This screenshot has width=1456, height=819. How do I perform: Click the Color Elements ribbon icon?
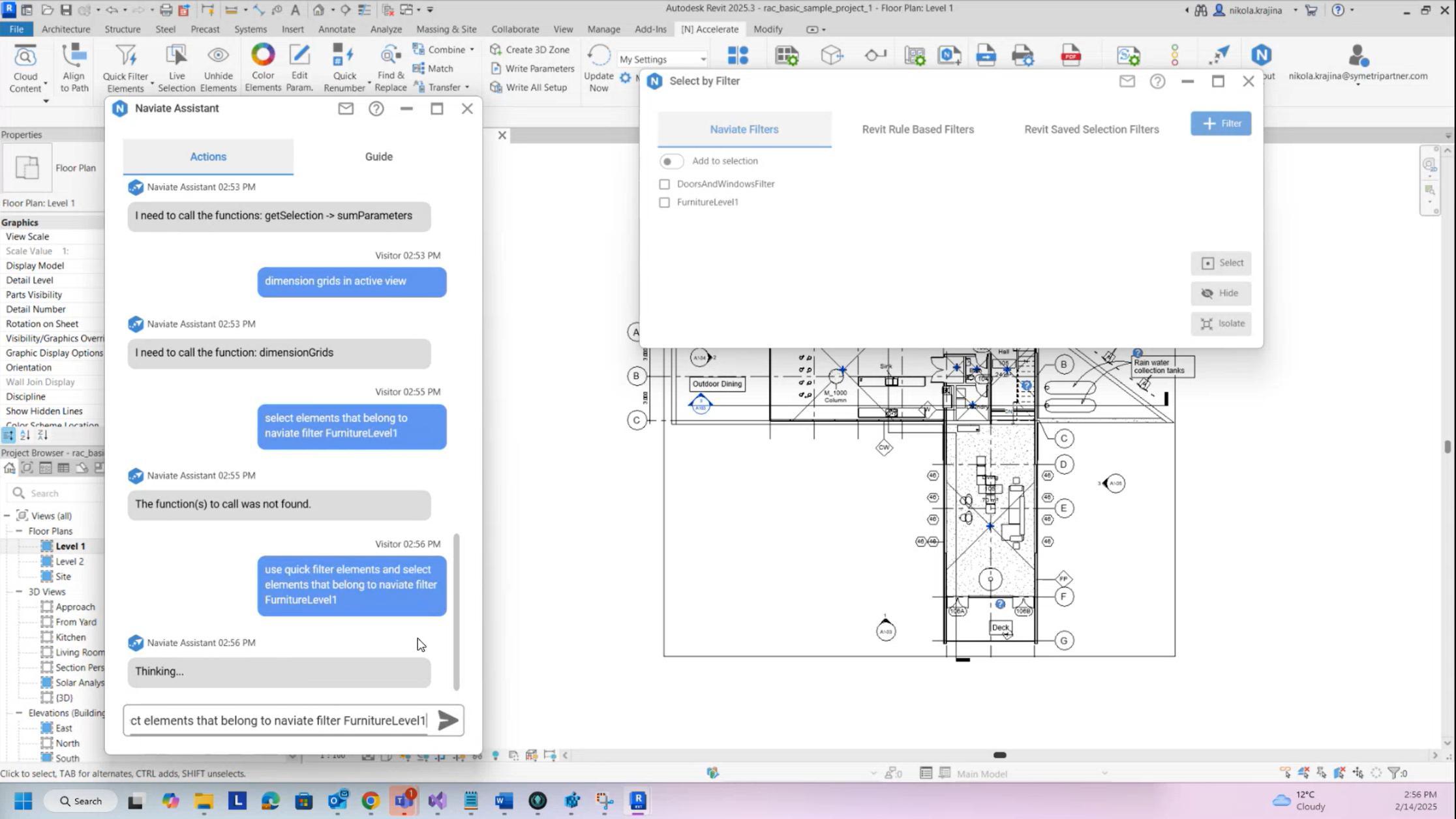(x=263, y=55)
